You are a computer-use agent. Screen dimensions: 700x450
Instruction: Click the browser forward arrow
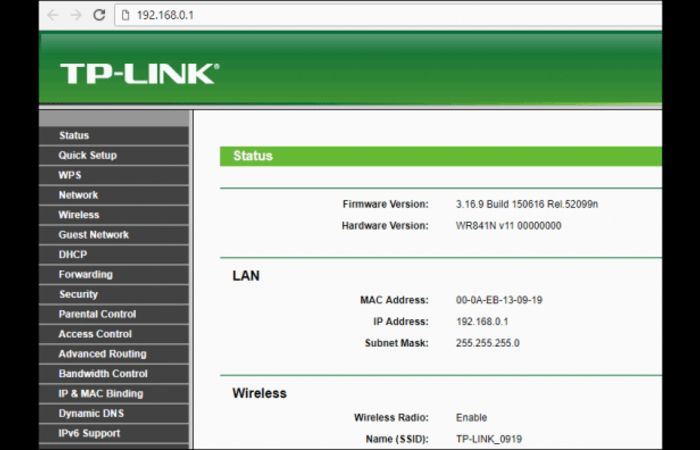pyautogui.click(x=76, y=15)
